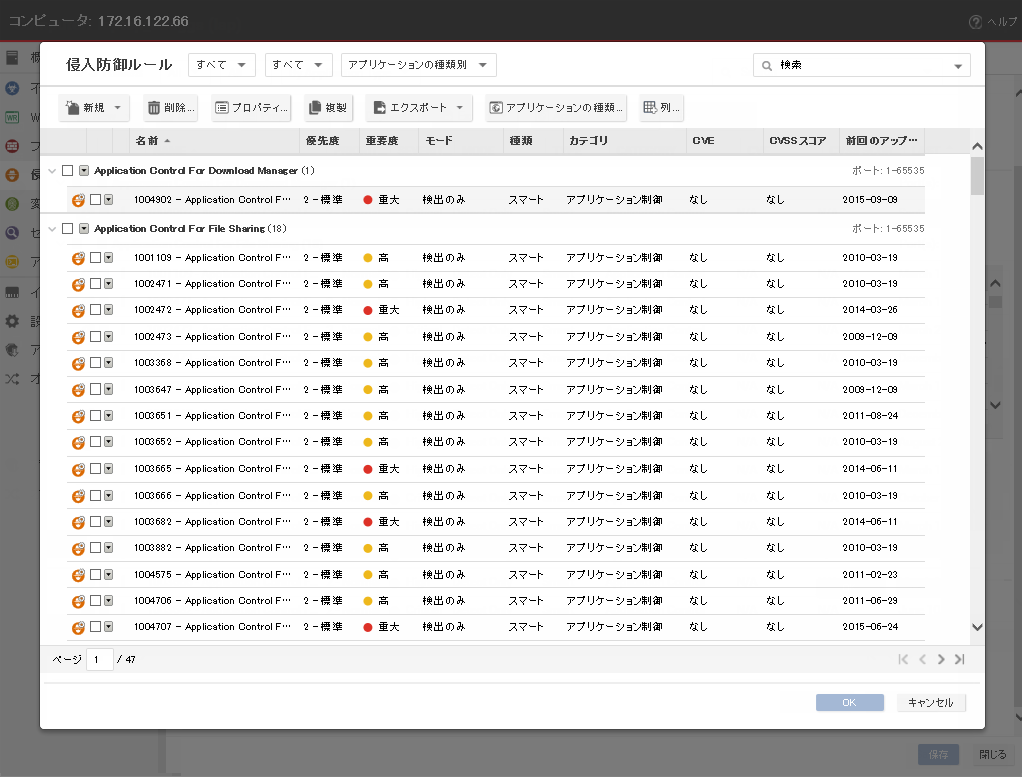Click the 複製 (Duplicate) toolbar button
1022x777 pixels.
click(x=328, y=108)
